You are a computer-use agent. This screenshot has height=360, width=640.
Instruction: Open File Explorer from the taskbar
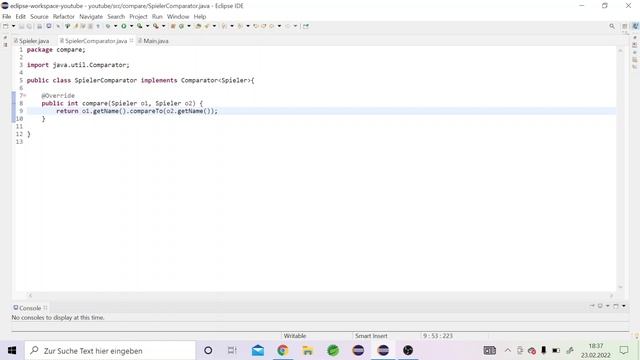(x=307, y=351)
